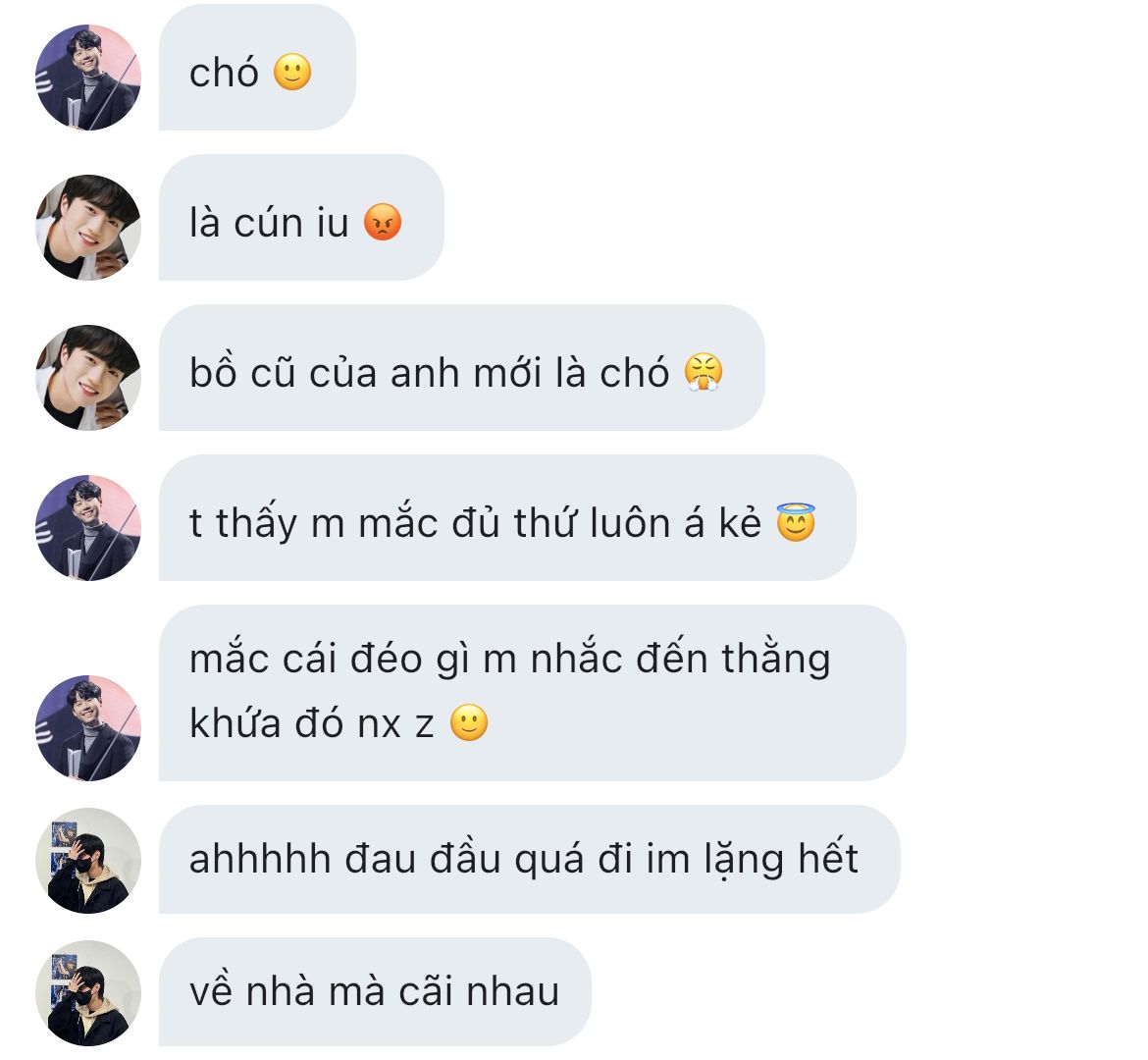The image size is (1148, 1060).
Task: Click the 'là cún iu' message bubble
Action: click(301, 218)
